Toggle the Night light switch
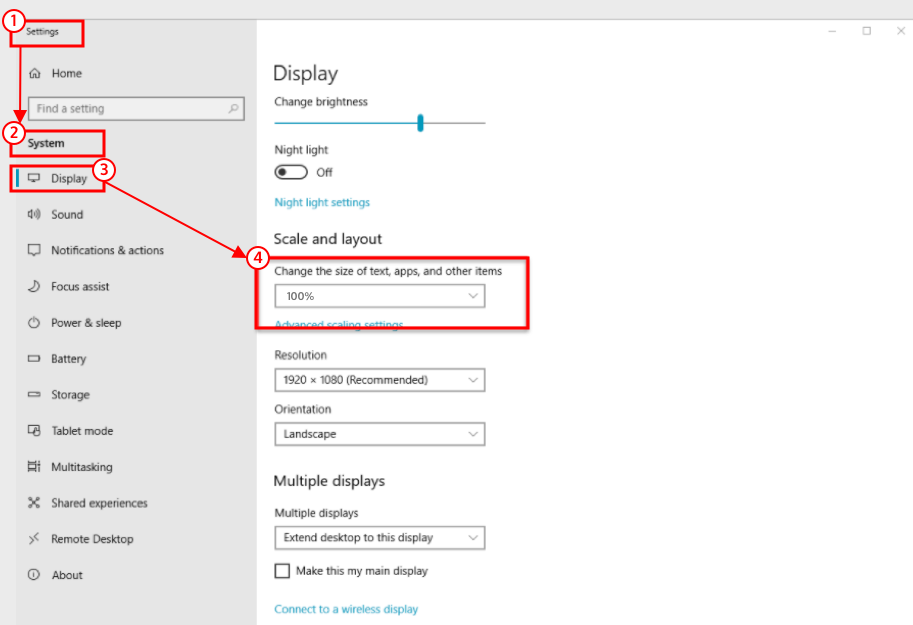 pos(291,172)
